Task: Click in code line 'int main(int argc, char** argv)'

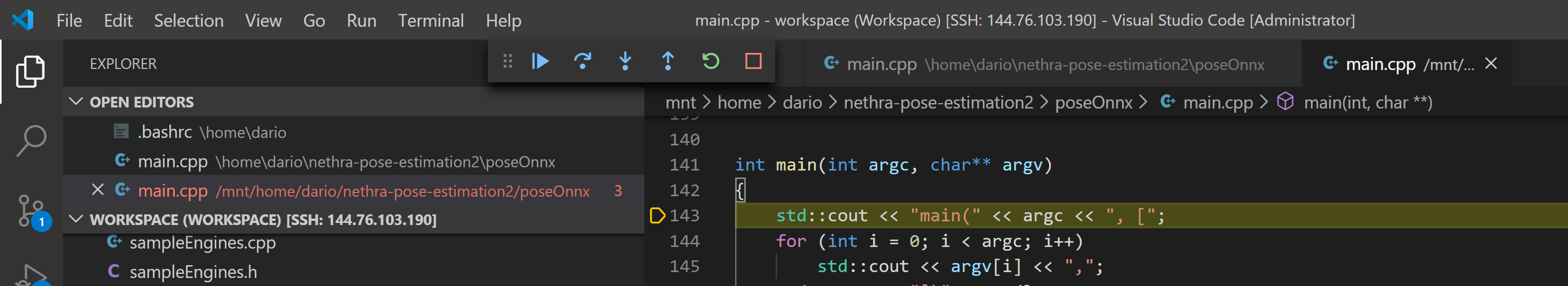Action: click(x=894, y=164)
